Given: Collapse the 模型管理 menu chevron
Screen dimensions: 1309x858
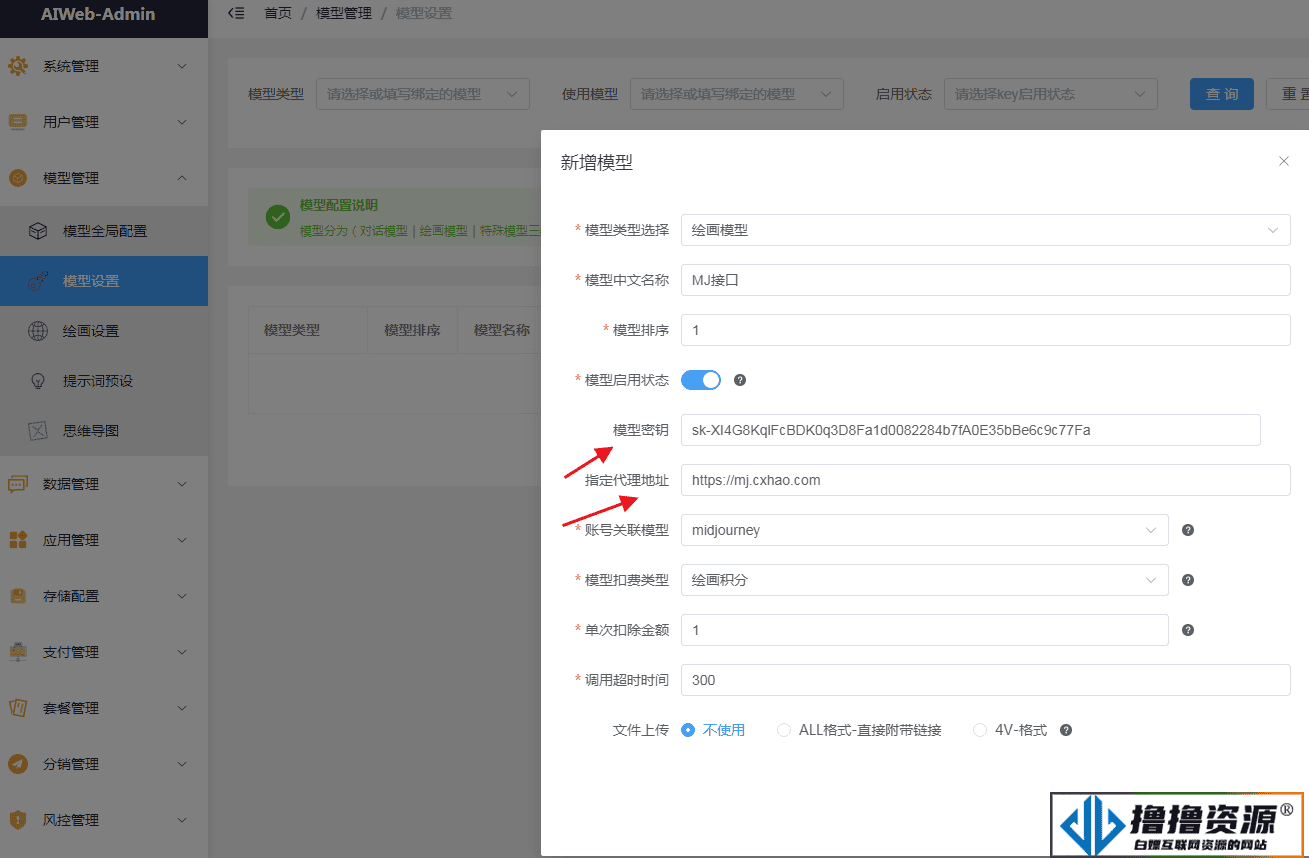Looking at the screenshot, I should pyautogui.click(x=182, y=178).
